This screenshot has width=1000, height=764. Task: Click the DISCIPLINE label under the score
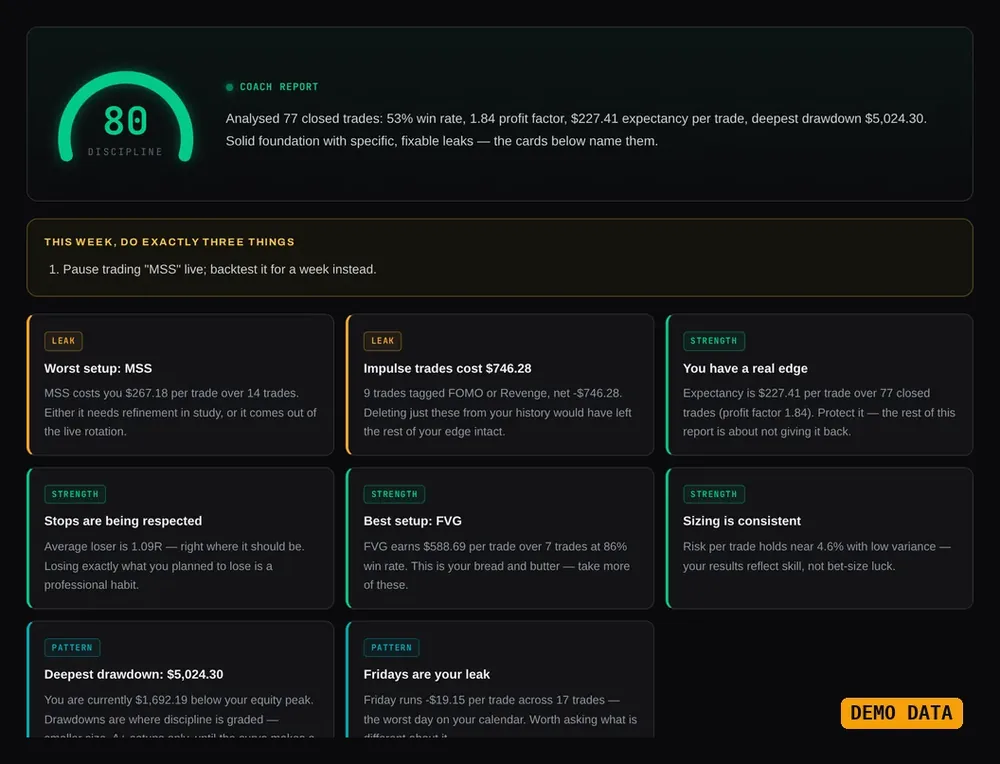coord(126,152)
